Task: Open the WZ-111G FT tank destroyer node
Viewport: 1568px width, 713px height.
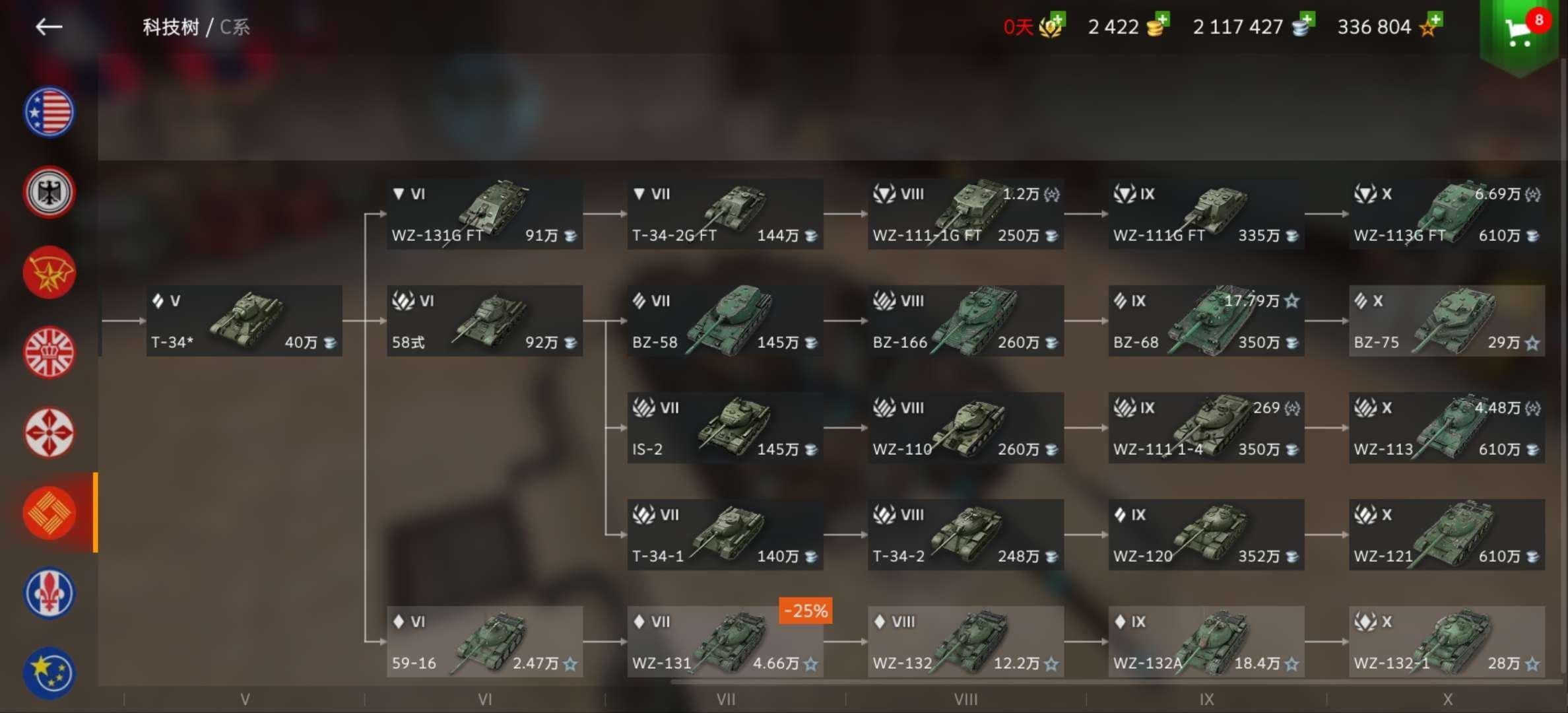Action: (1206, 214)
